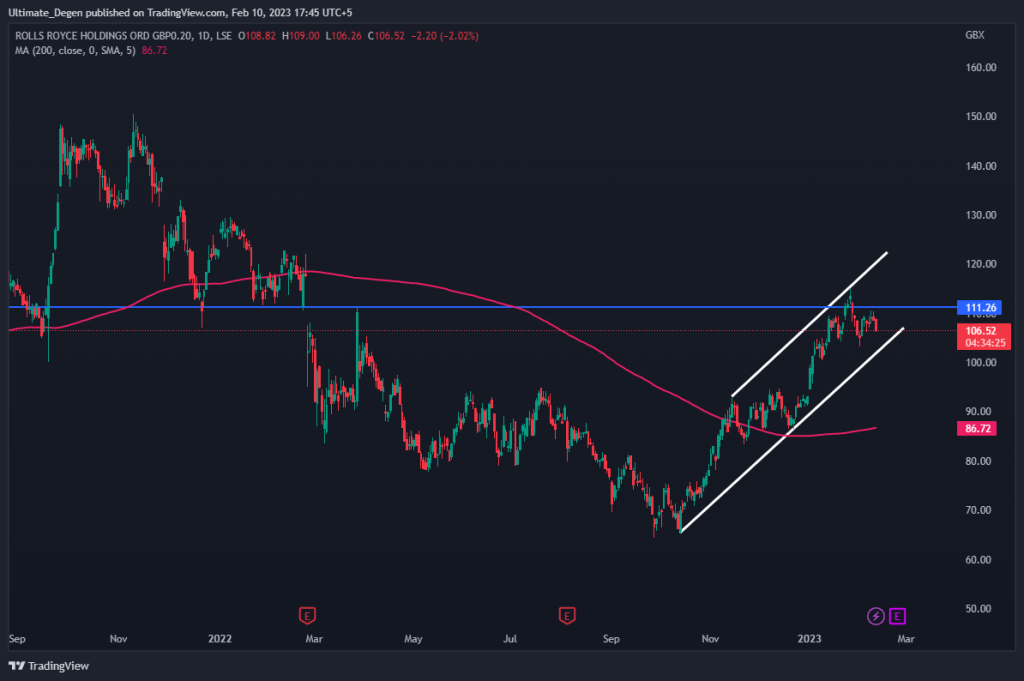Click the May label on time axis
Screen dimensions: 1024x681
[x=413, y=639]
